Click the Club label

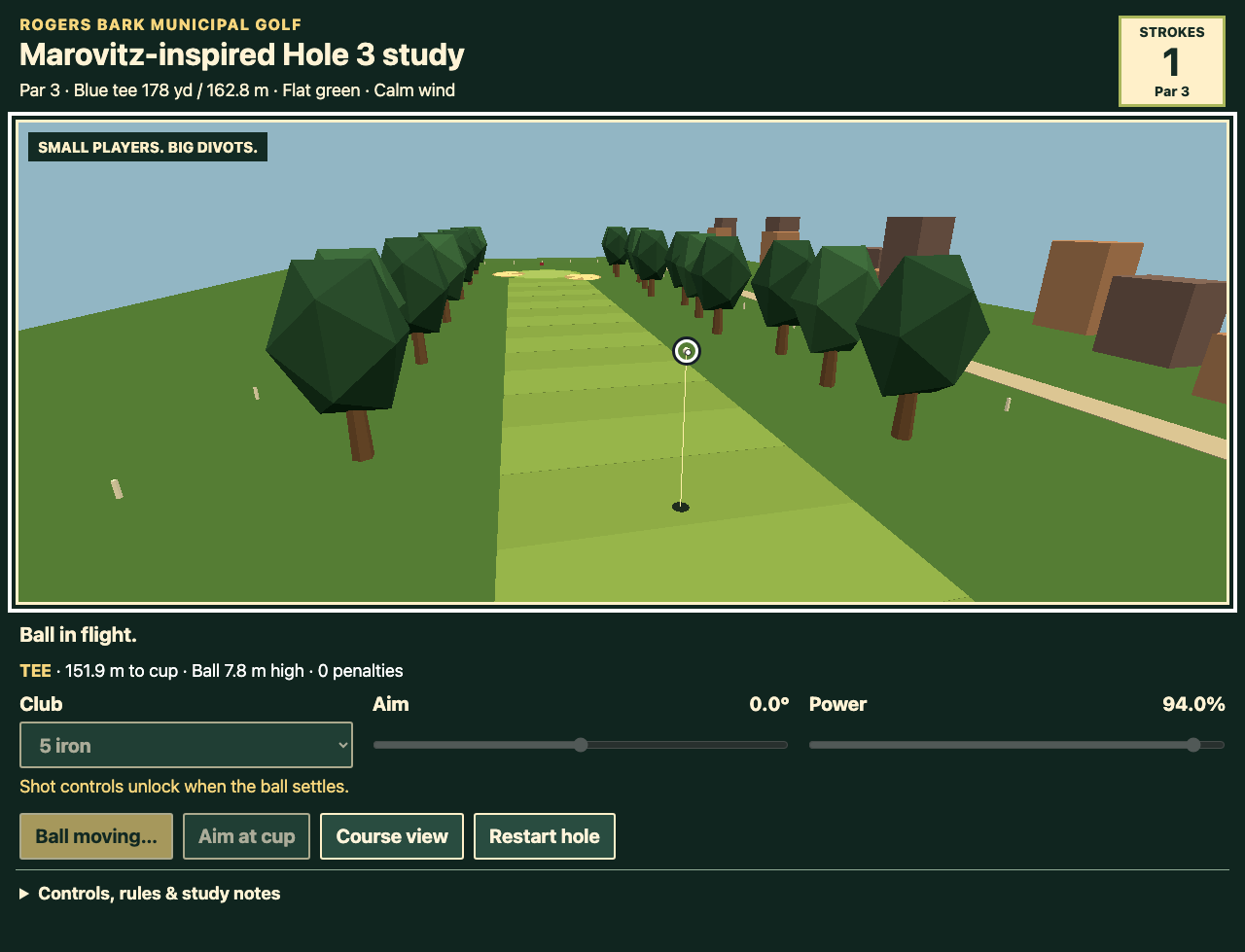click(x=41, y=704)
